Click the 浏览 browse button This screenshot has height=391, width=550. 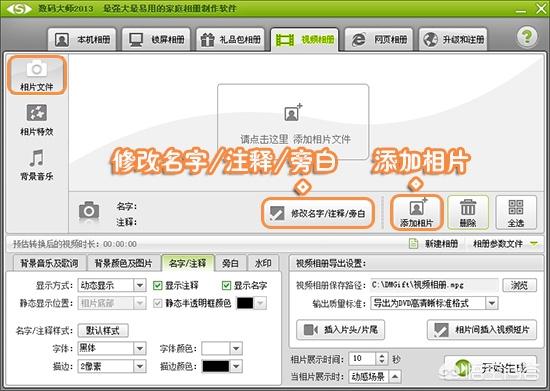[x=519, y=285]
